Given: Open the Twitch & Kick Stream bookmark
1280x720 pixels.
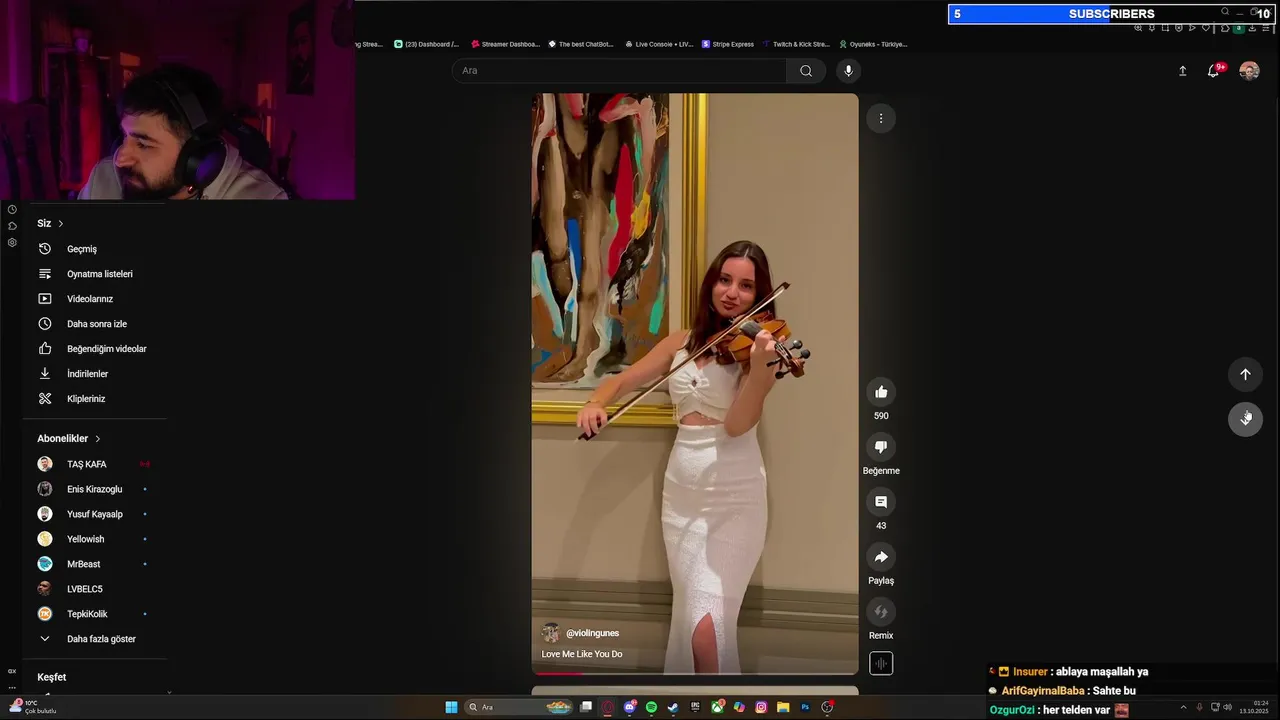Looking at the screenshot, I should pyautogui.click(x=796, y=44).
